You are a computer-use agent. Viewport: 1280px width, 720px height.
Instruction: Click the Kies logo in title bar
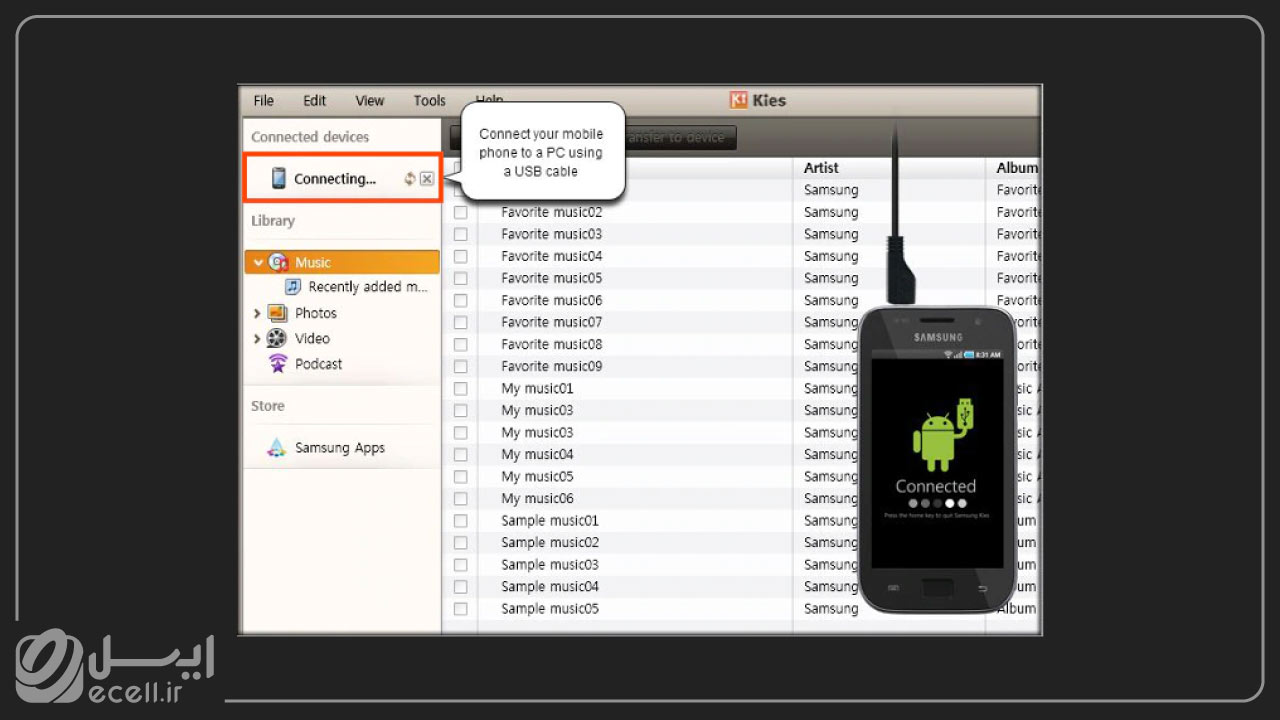(x=739, y=100)
